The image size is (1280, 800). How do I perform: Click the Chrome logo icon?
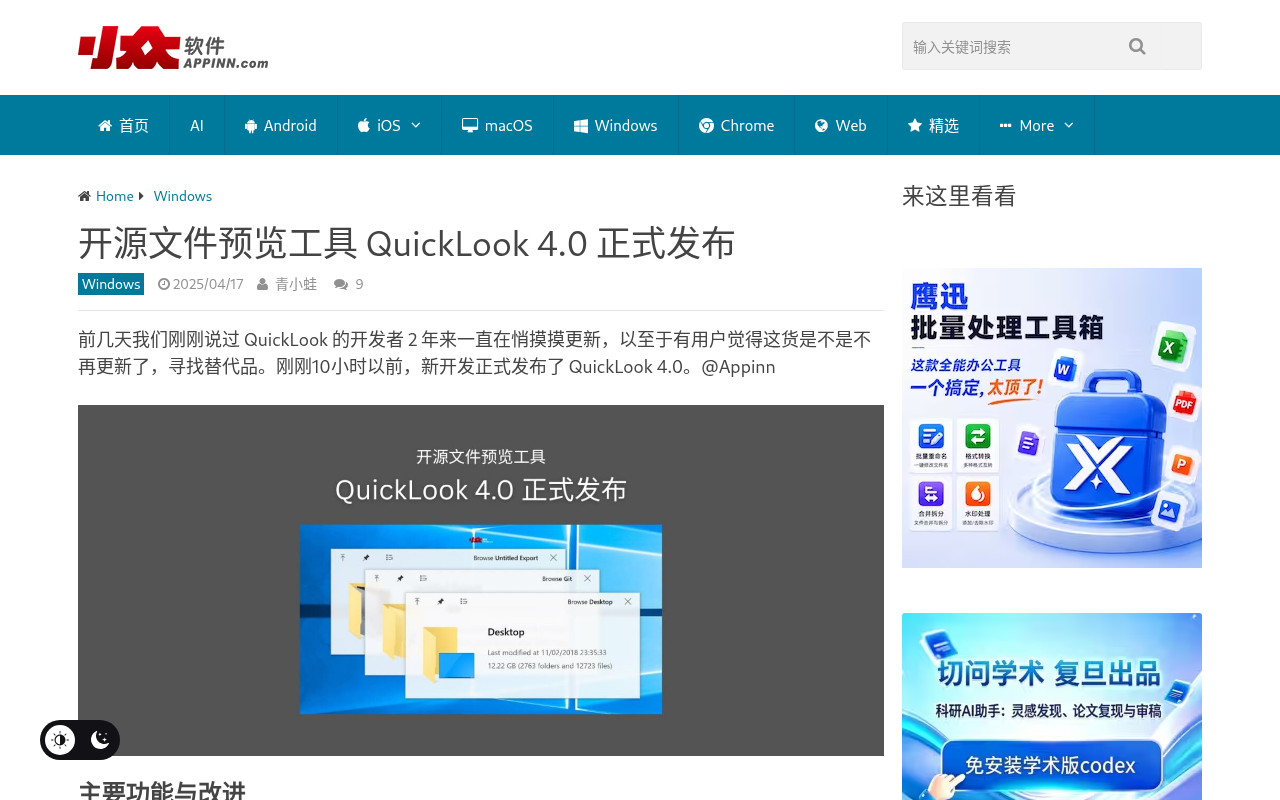click(706, 125)
